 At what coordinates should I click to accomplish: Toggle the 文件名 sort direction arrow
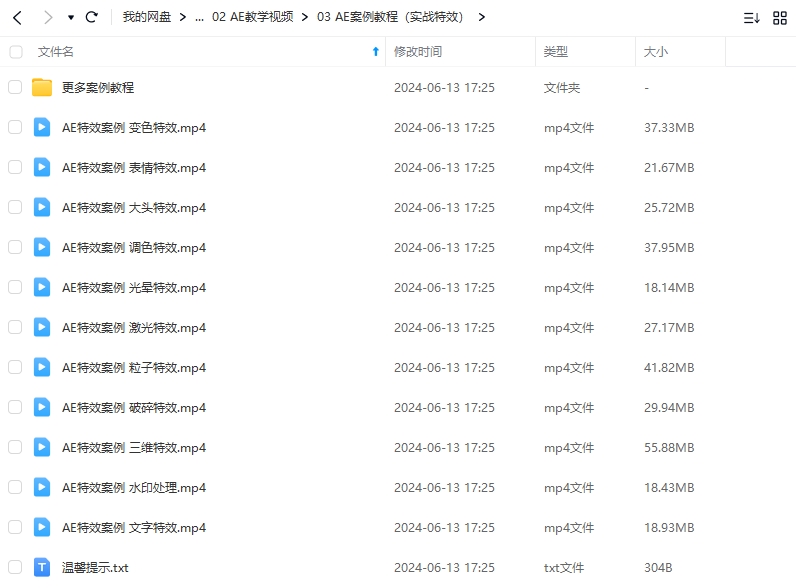pyautogui.click(x=376, y=51)
